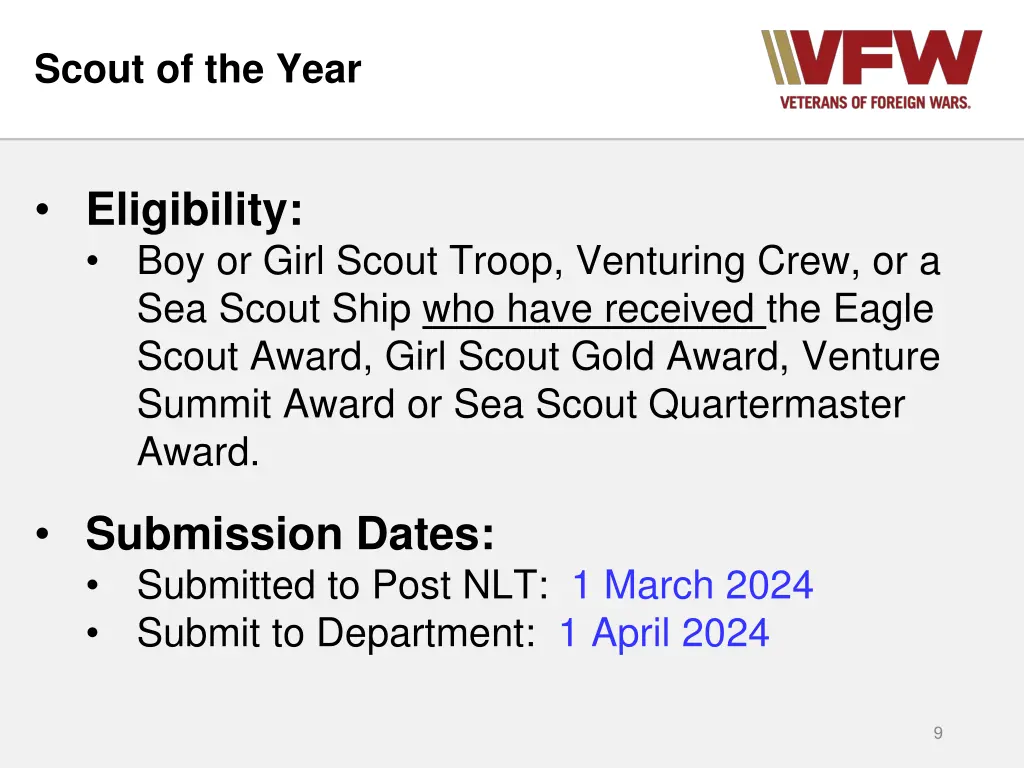Click the words 'Eagle Scout Award'
Viewport: 1024px width, 768px height.
pos(885,309)
